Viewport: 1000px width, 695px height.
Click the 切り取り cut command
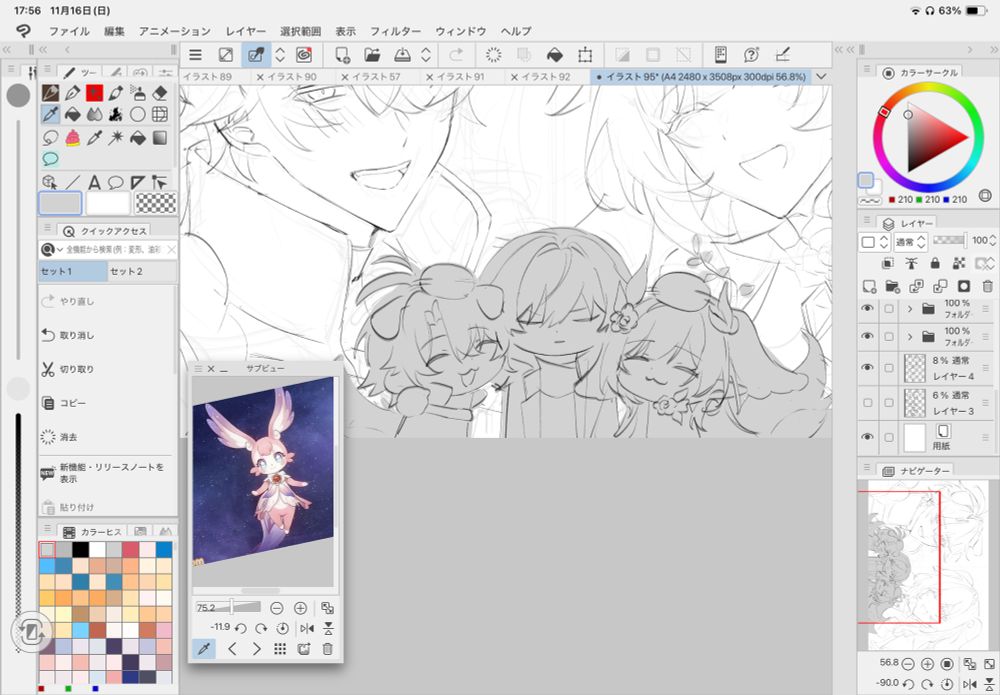coord(107,369)
